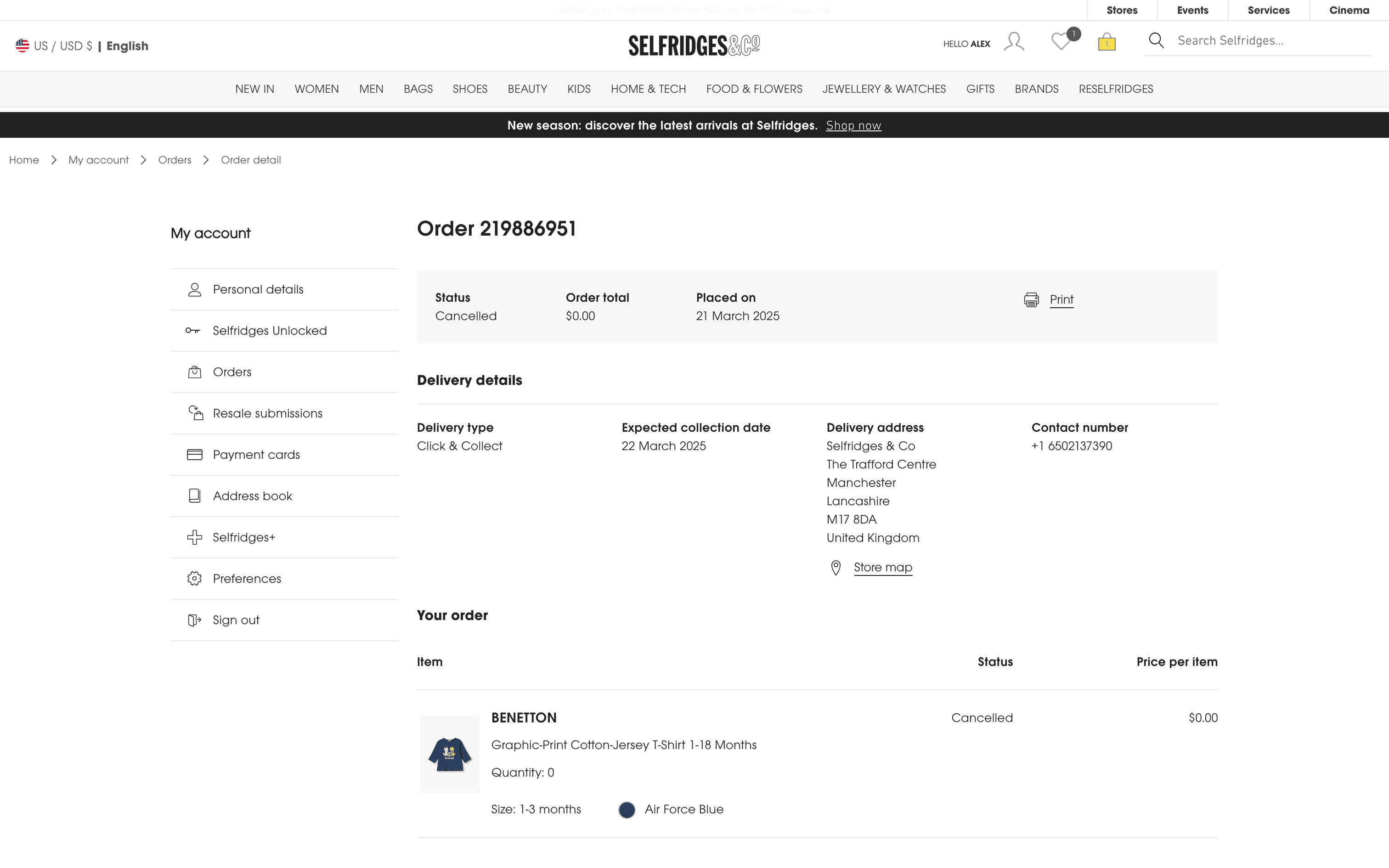Click the credit card icon for Payment cards
1389x868 pixels.
pyautogui.click(x=195, y=455)
